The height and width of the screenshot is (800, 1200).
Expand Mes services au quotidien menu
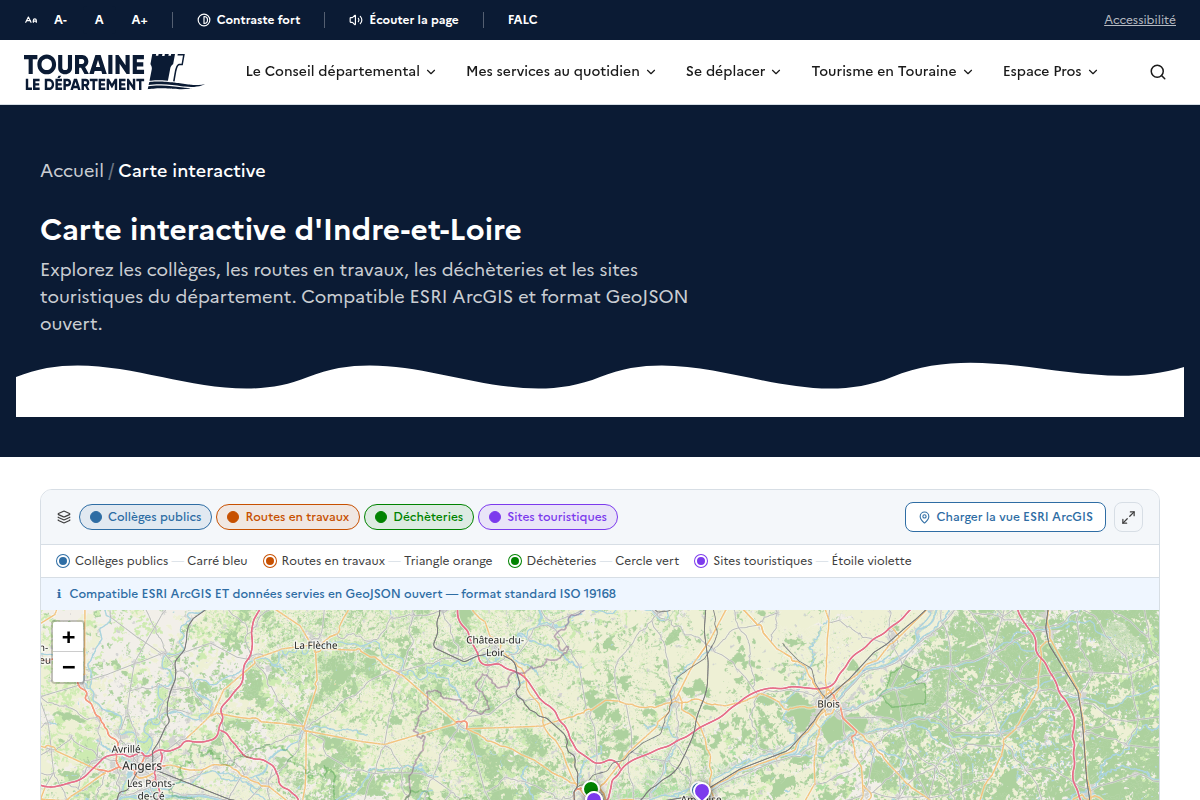coord(561,71)
